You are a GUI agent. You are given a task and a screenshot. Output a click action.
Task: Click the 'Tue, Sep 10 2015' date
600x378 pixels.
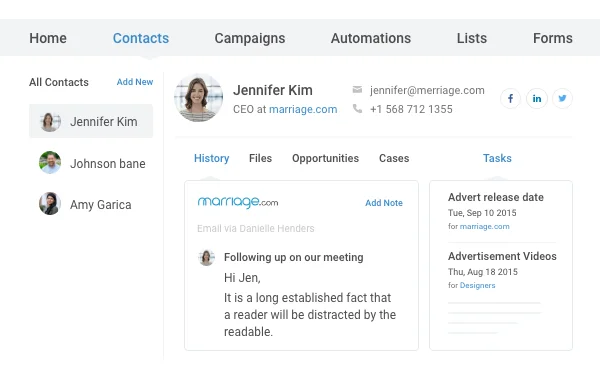[482, 213]
